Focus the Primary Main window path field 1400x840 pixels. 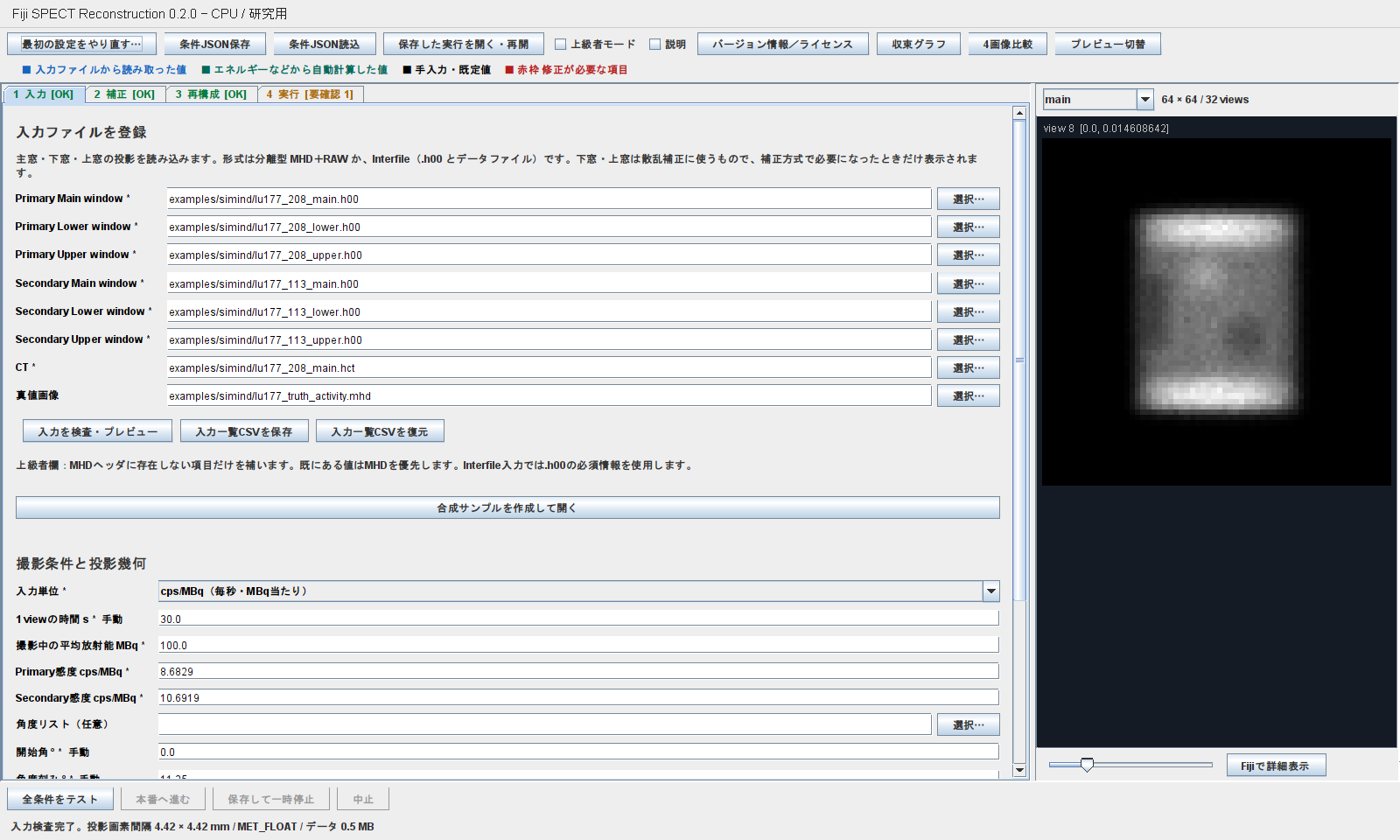(x=549, y=199)
